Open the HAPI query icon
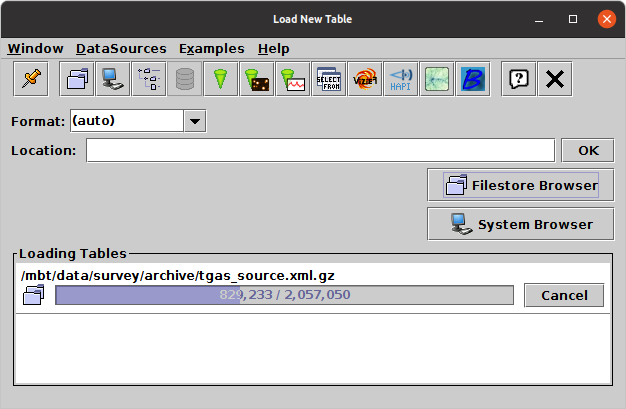626x409 pixels. [400, 79]
